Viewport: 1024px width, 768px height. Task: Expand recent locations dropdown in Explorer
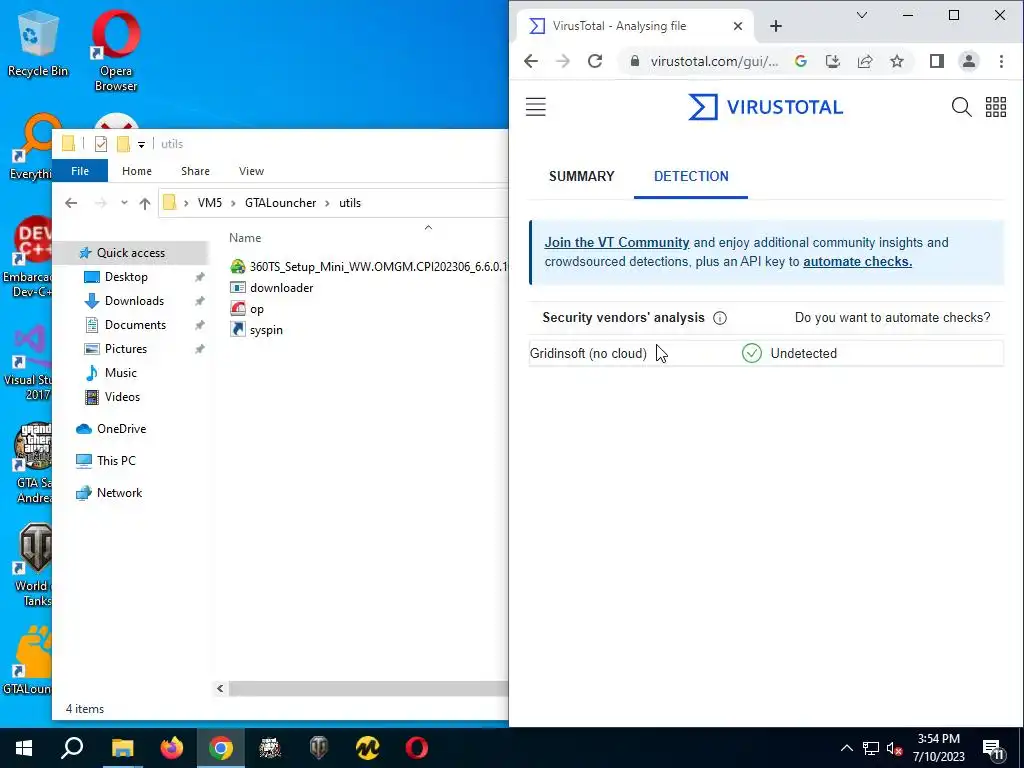(124, 203)
